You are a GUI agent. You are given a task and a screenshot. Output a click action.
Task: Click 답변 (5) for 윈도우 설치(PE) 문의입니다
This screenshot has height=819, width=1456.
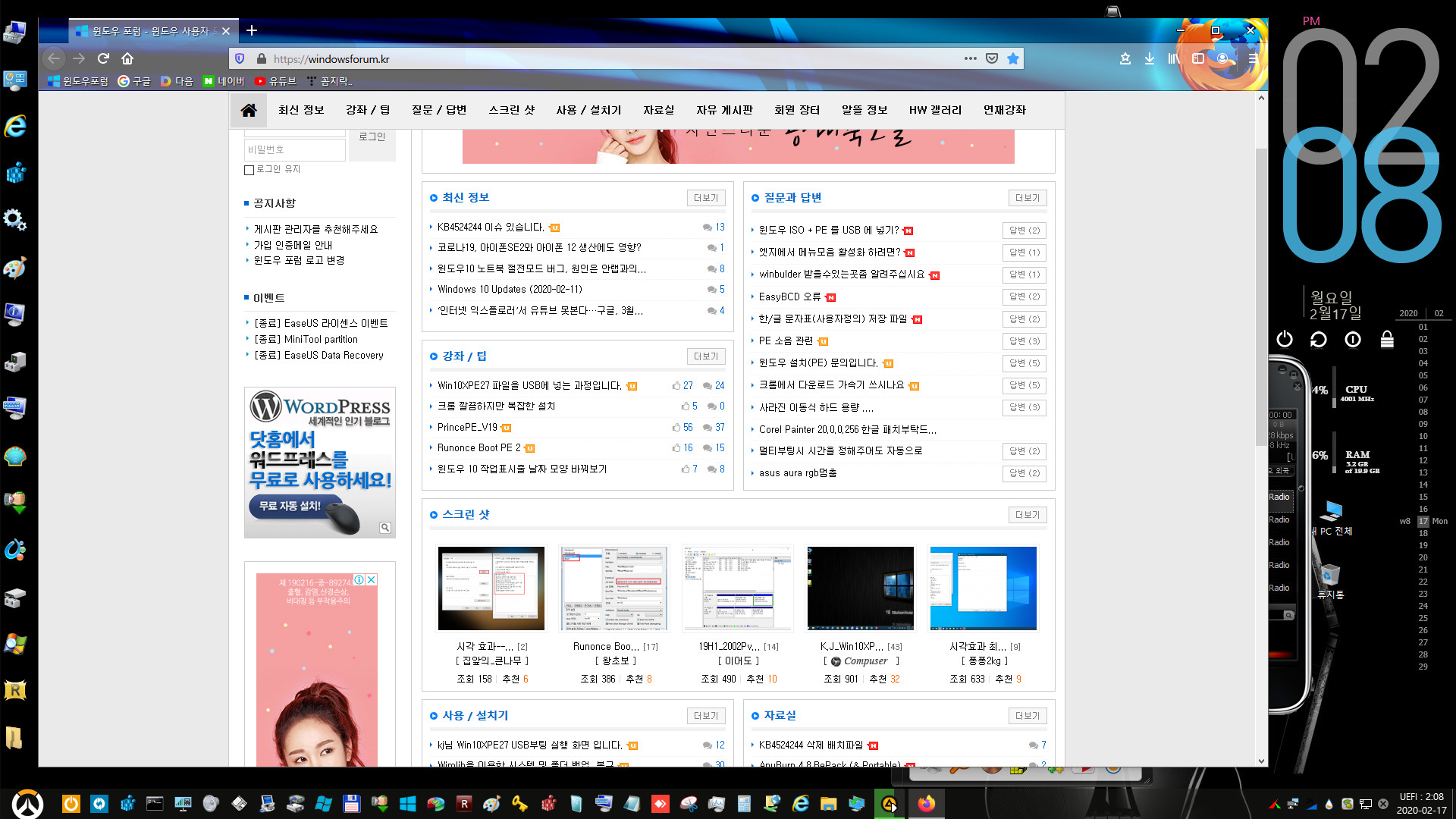click(x=1025, y=363)
